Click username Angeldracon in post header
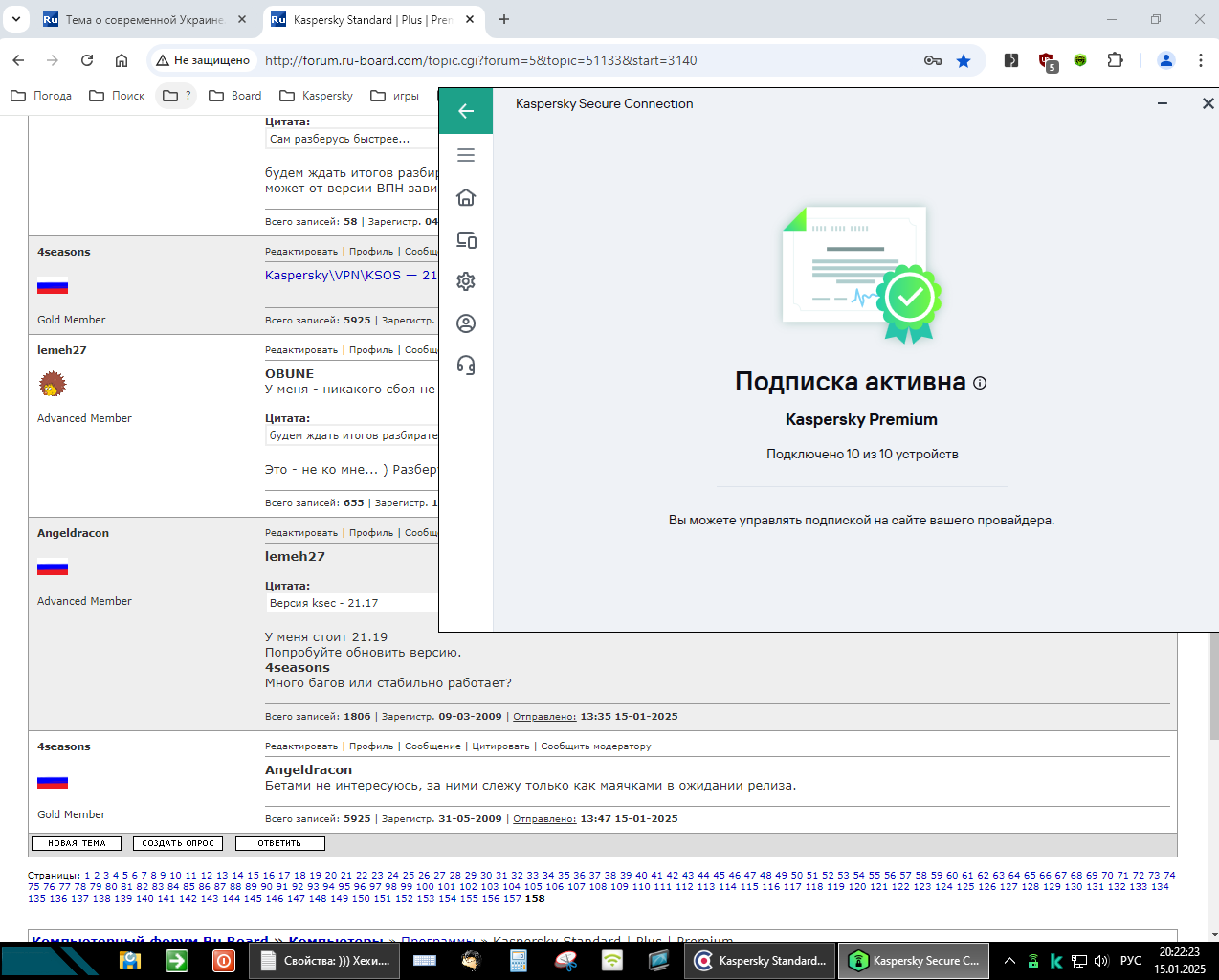The image size is (1219, 980). 73,533
